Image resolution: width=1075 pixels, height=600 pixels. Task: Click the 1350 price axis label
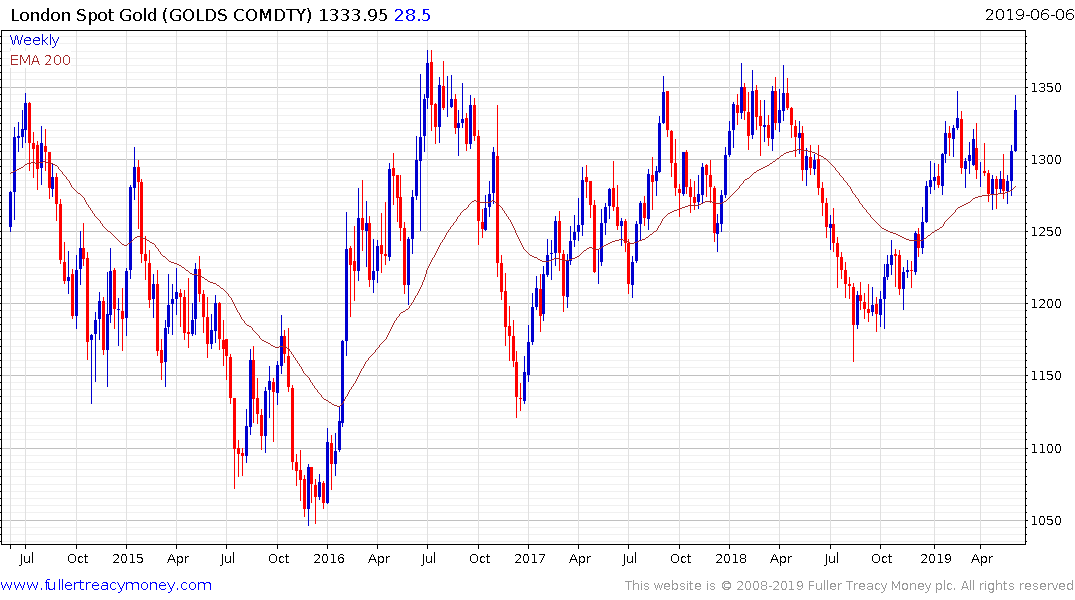click(1046, 88)
